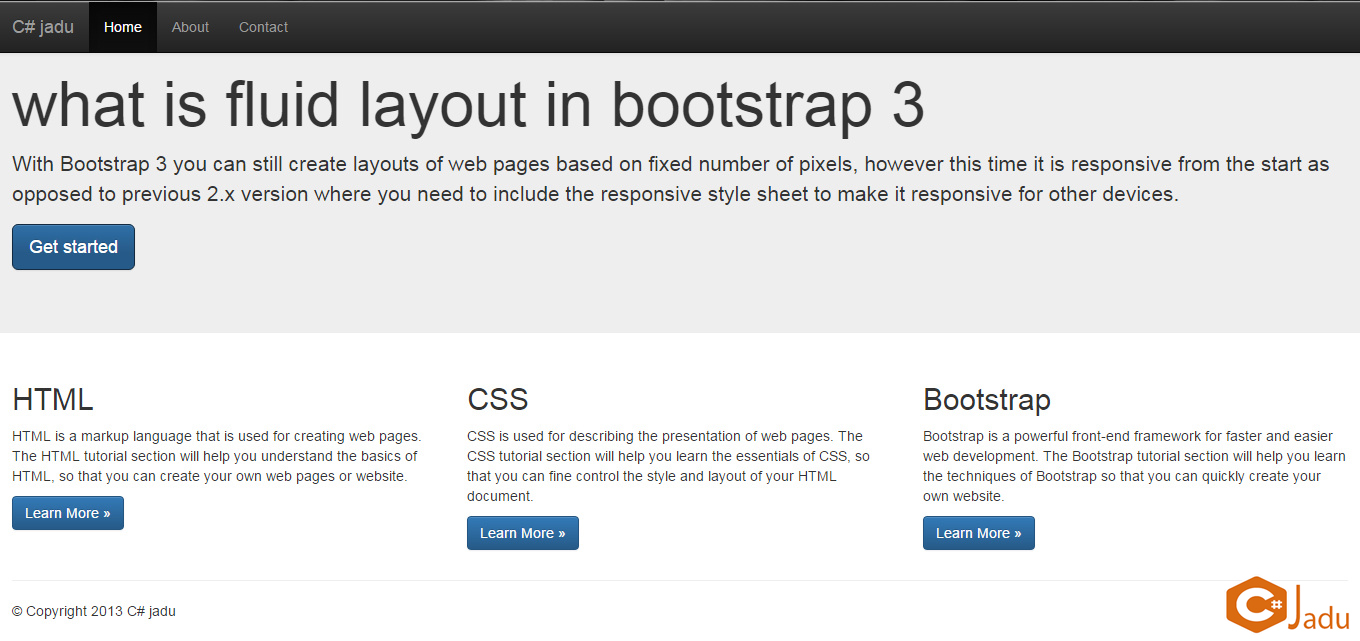The image size is (1360, 641).
Task: Click the main heading about fluid layout
Action: pos(468,104)
